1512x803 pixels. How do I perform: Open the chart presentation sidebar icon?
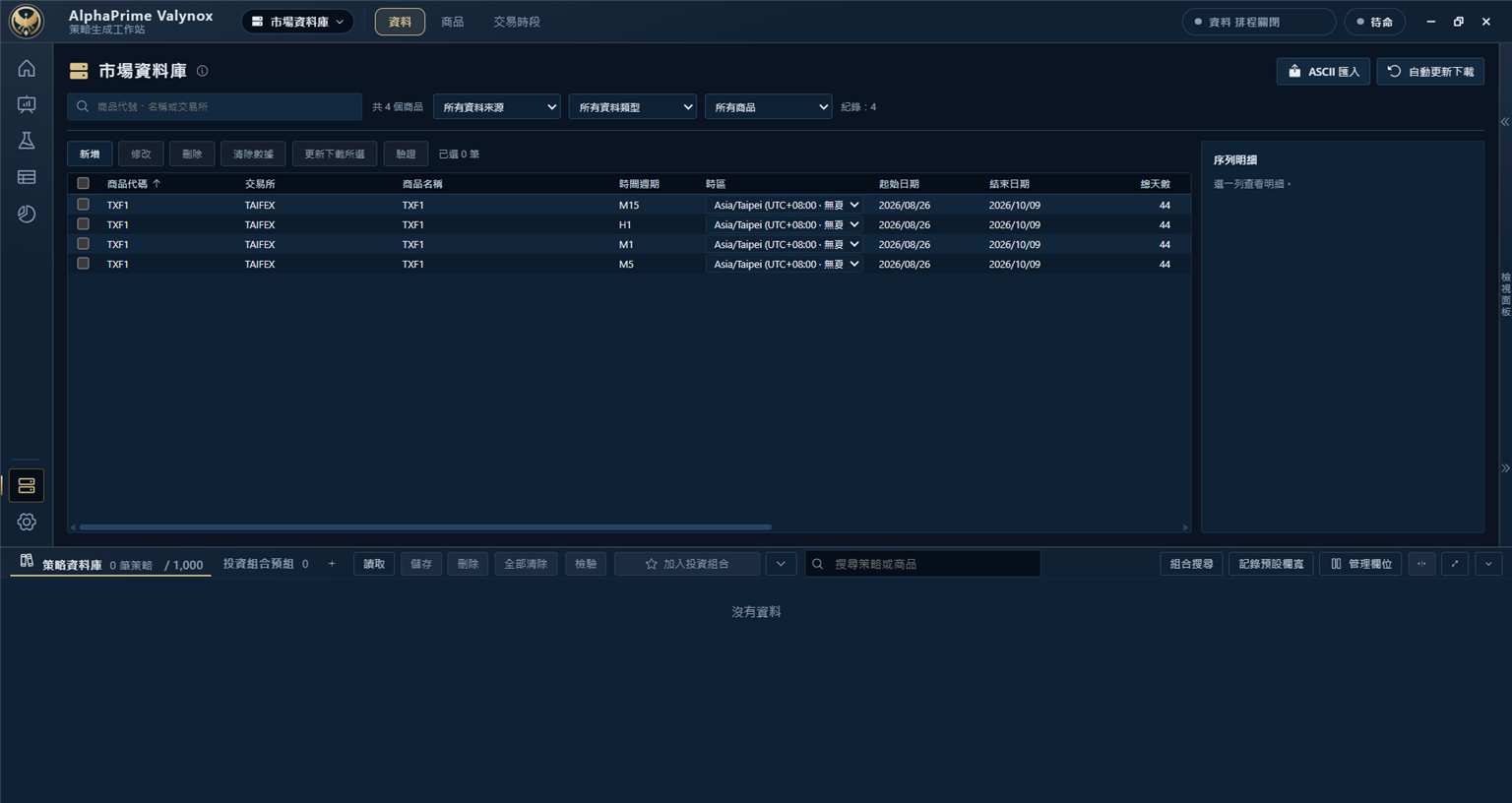click(27, 104)
